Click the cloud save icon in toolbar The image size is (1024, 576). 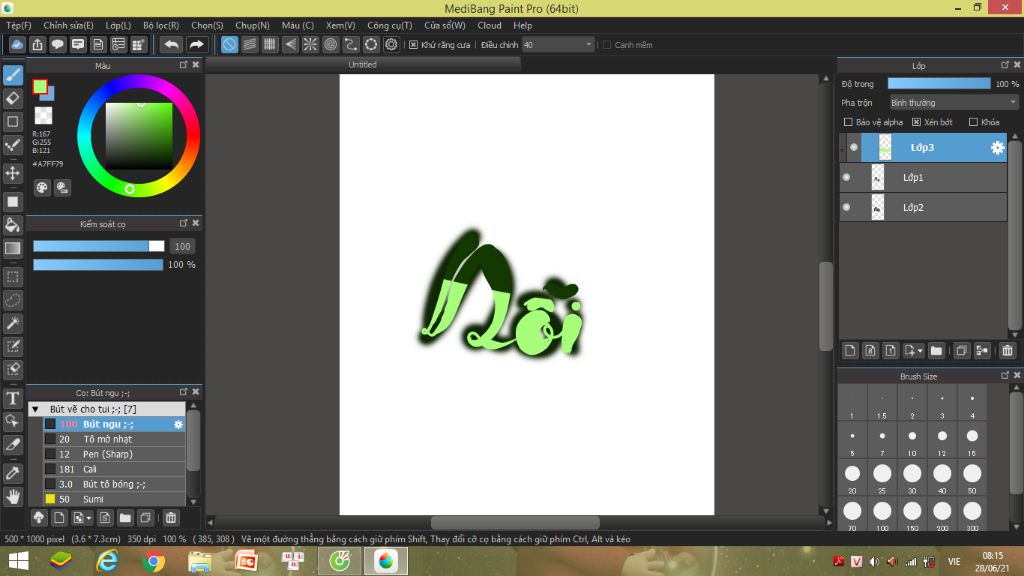click(x=17, y=44)
